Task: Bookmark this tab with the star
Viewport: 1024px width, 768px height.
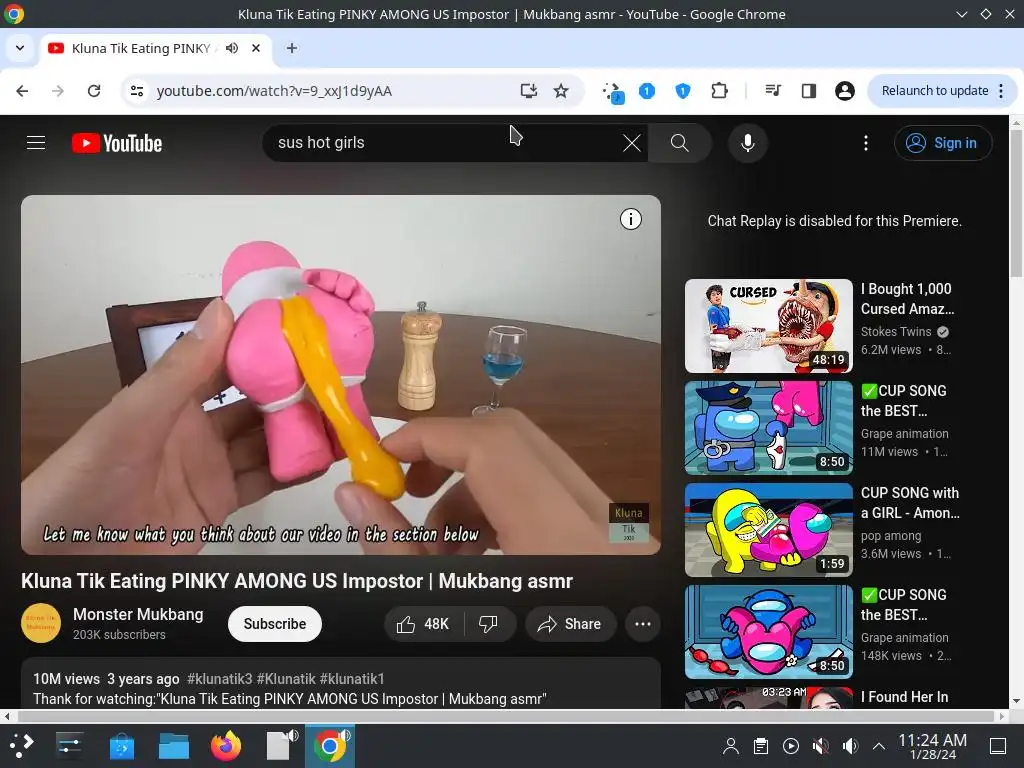Action: pos(561,91)
